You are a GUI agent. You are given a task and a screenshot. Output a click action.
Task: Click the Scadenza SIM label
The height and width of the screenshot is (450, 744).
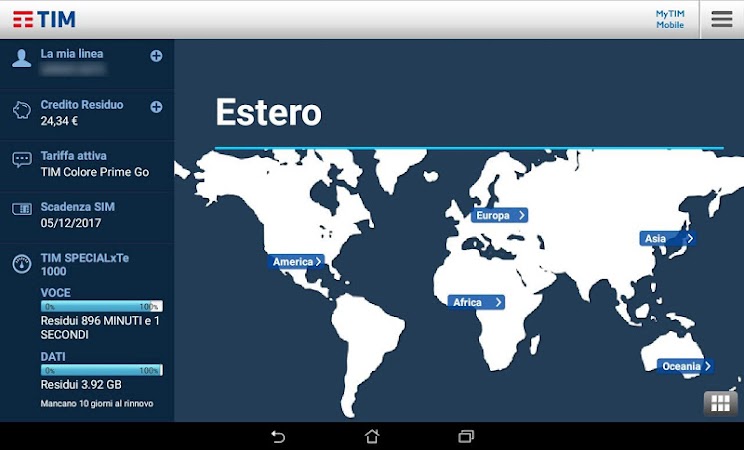click(78, 207)
